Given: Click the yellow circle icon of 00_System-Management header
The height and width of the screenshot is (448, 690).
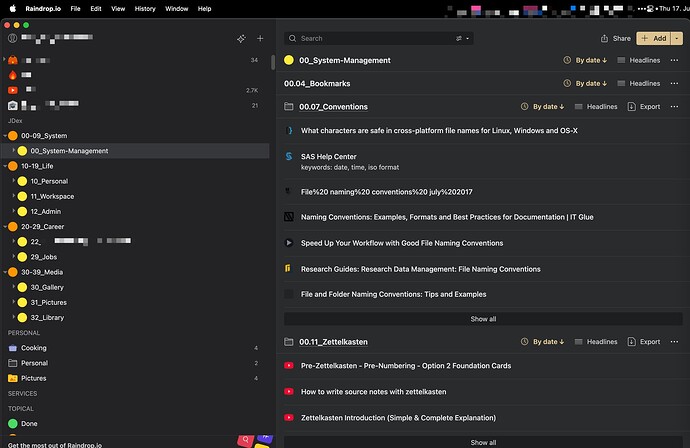Looking at the screenshot, I should tap(289, 60).
